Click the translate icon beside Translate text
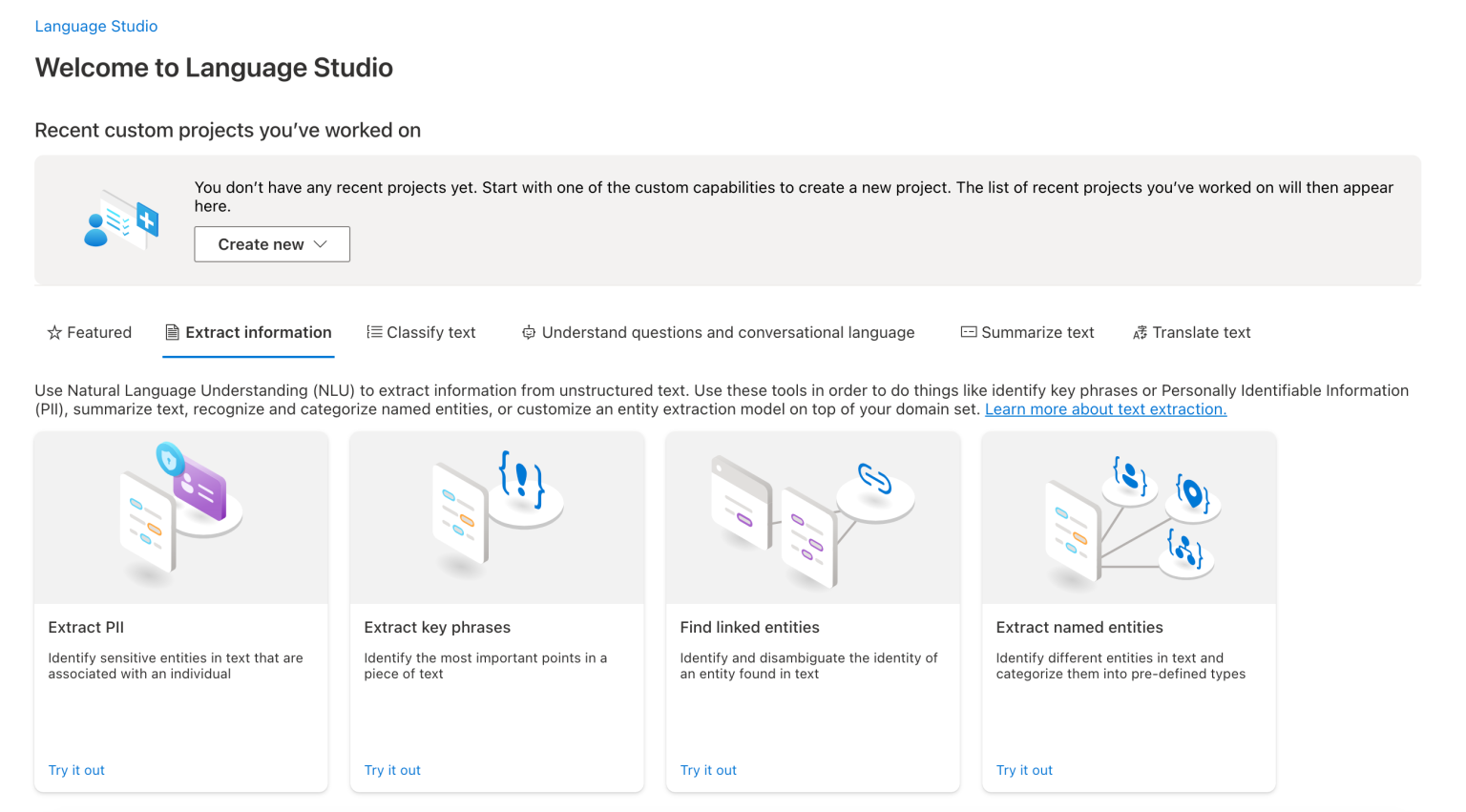Screen dimensions: 1466x812 pos(1141,332)
